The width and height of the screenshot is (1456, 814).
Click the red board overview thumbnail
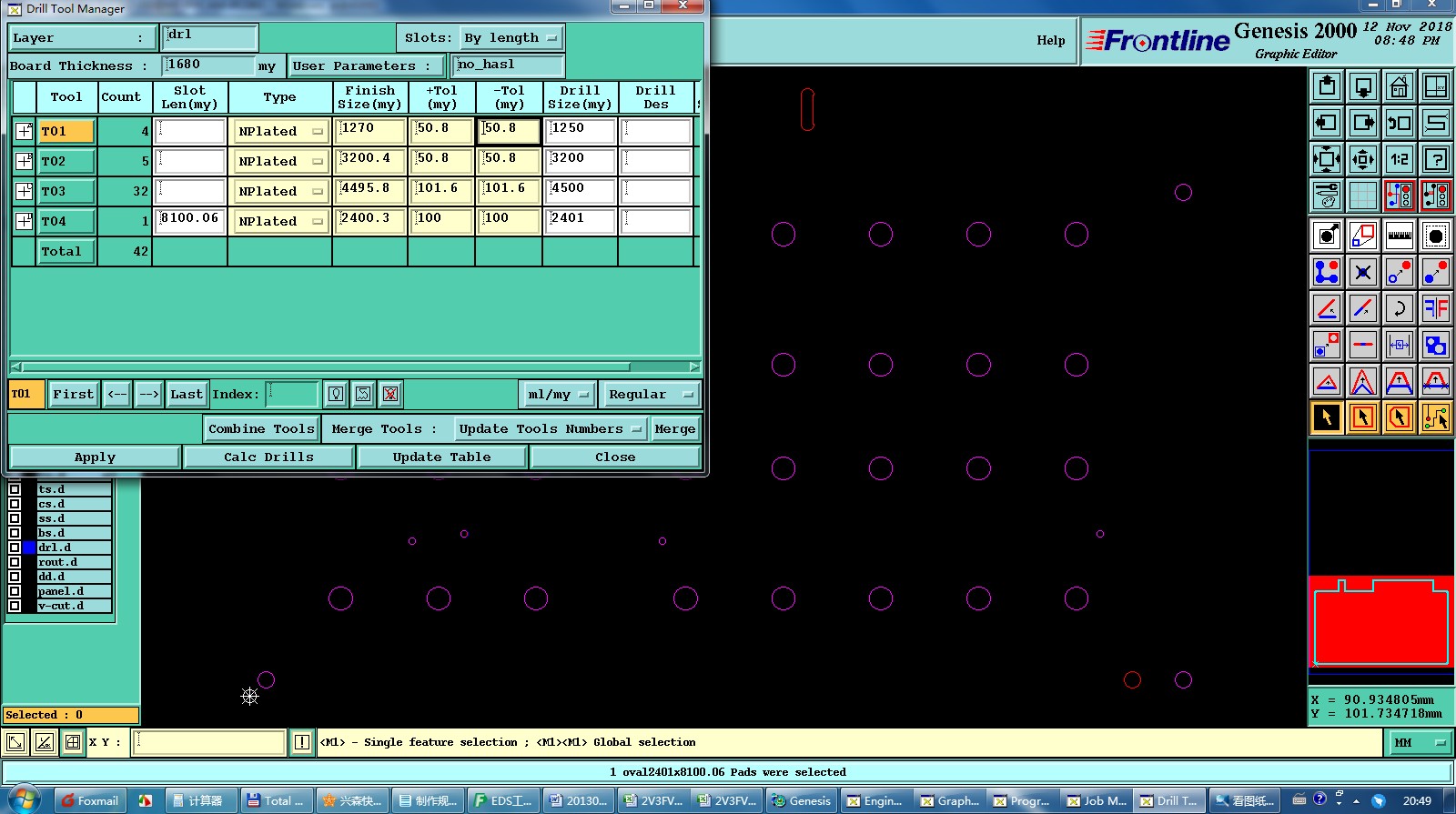coord(1380,621)
